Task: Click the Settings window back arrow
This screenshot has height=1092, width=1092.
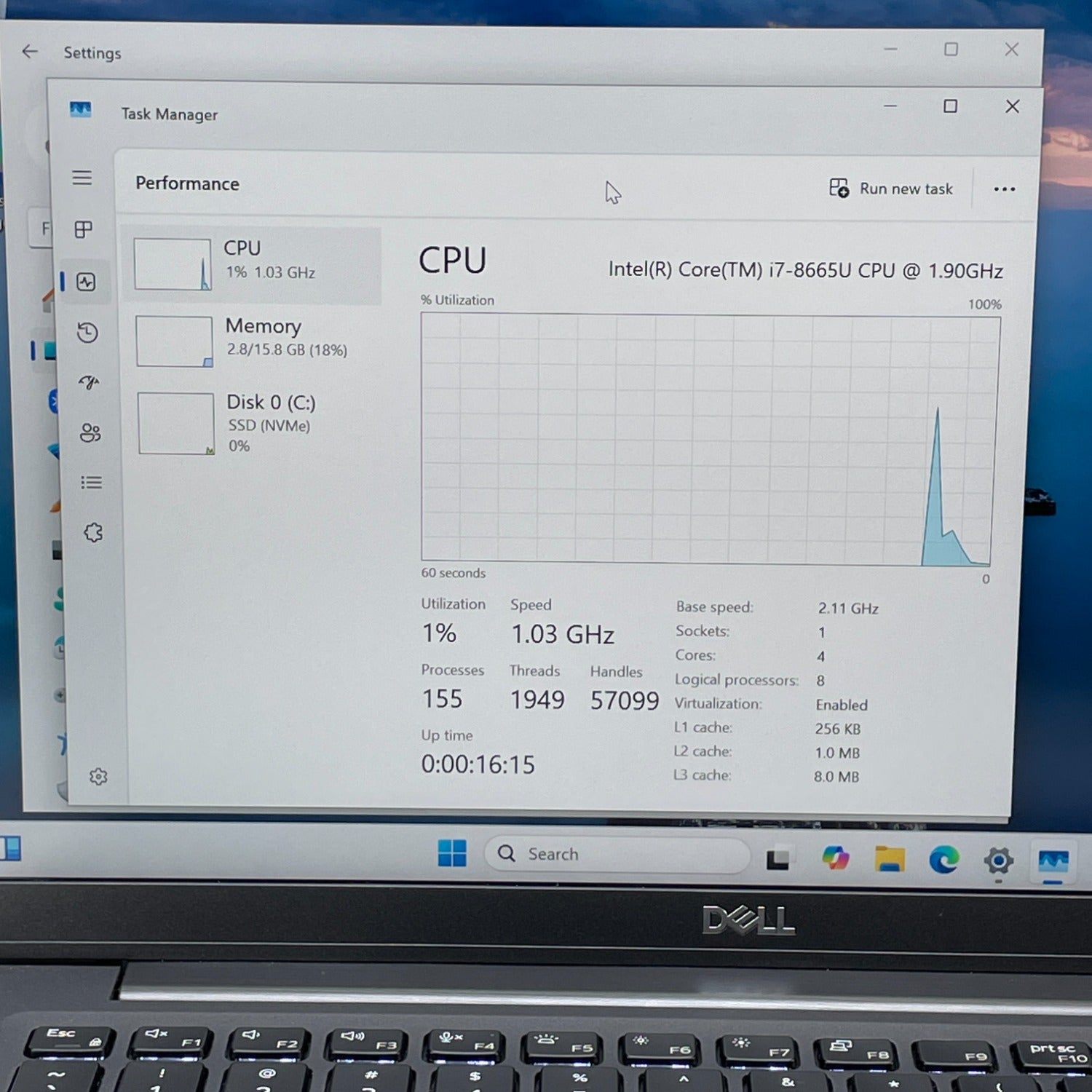Action: 30,52
